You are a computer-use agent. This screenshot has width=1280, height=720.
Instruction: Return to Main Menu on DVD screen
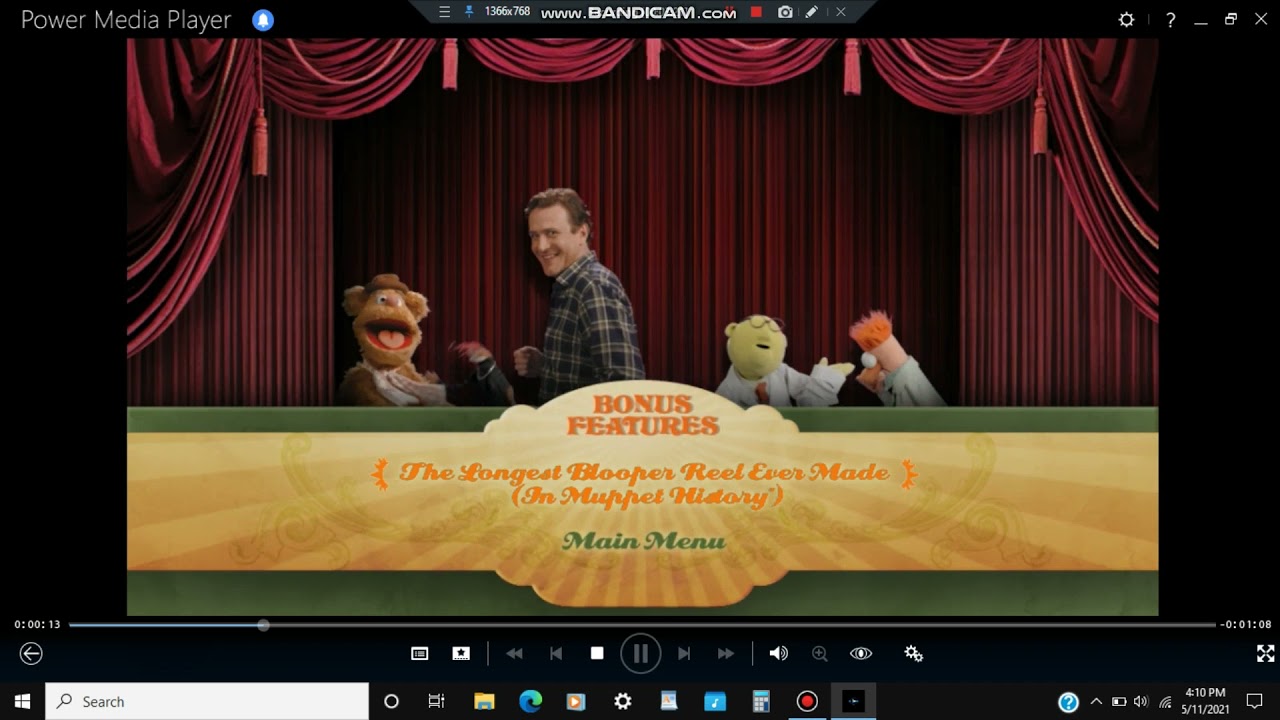coord(643,541)
